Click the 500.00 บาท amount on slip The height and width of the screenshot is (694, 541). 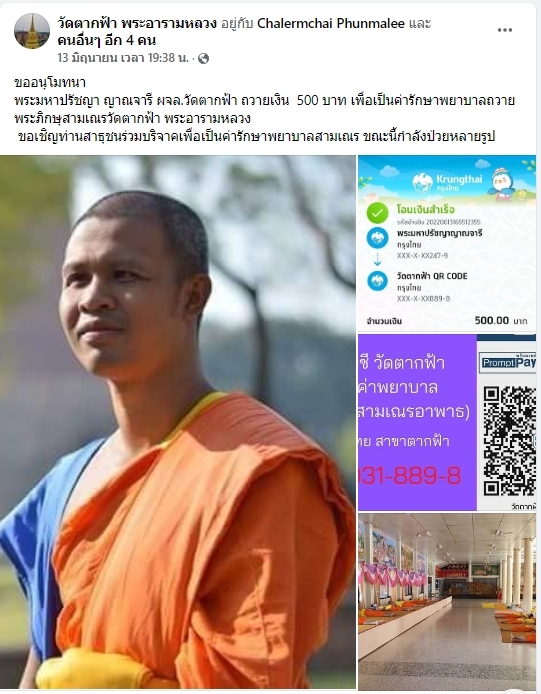tap(501, 320)
